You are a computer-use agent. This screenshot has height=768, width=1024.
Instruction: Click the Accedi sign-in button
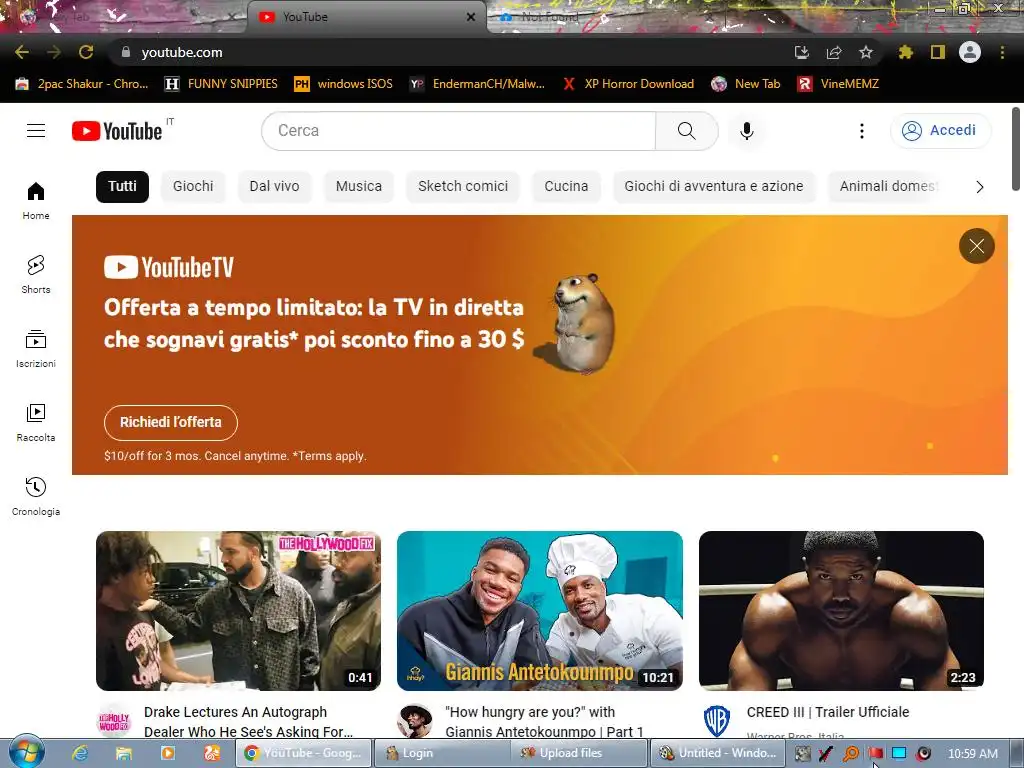click(x=940, y=131)
